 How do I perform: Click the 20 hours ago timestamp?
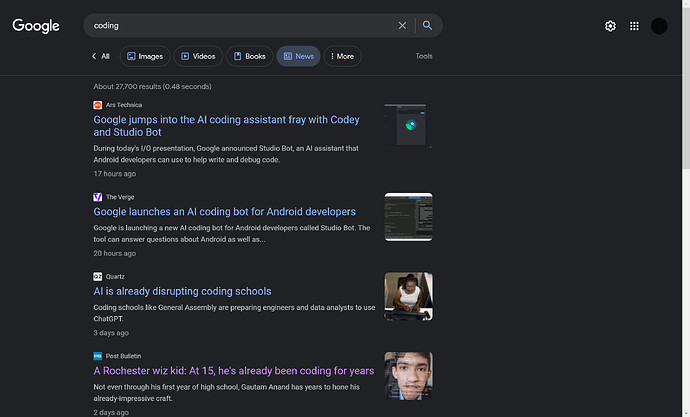114,253
